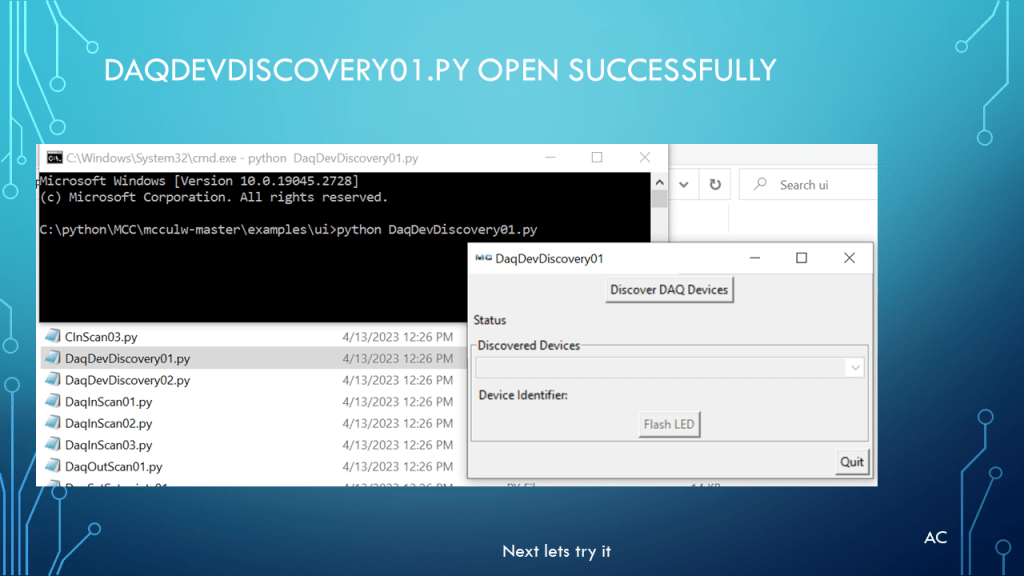
Task: Click the refresh icon in File Explorer
Action: coord(715,185)
